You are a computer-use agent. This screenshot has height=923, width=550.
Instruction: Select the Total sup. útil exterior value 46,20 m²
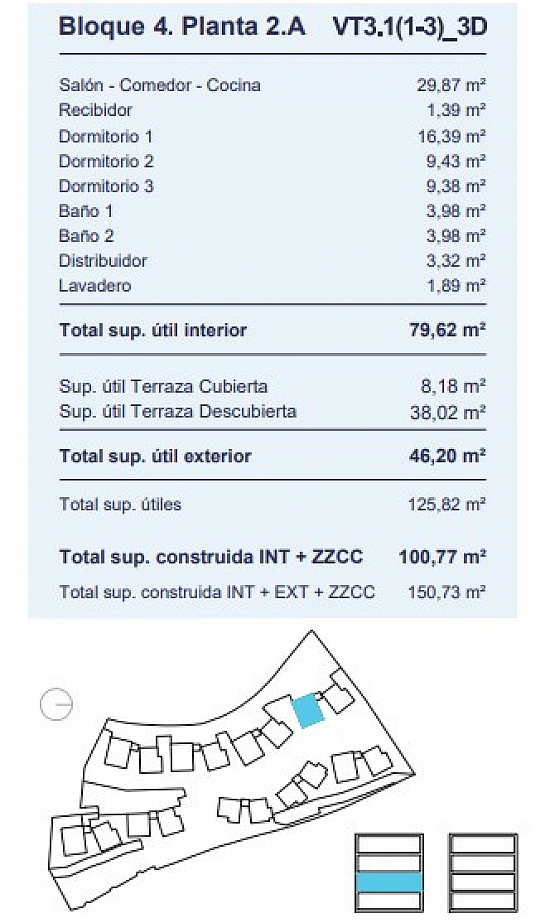click(448, 456)
